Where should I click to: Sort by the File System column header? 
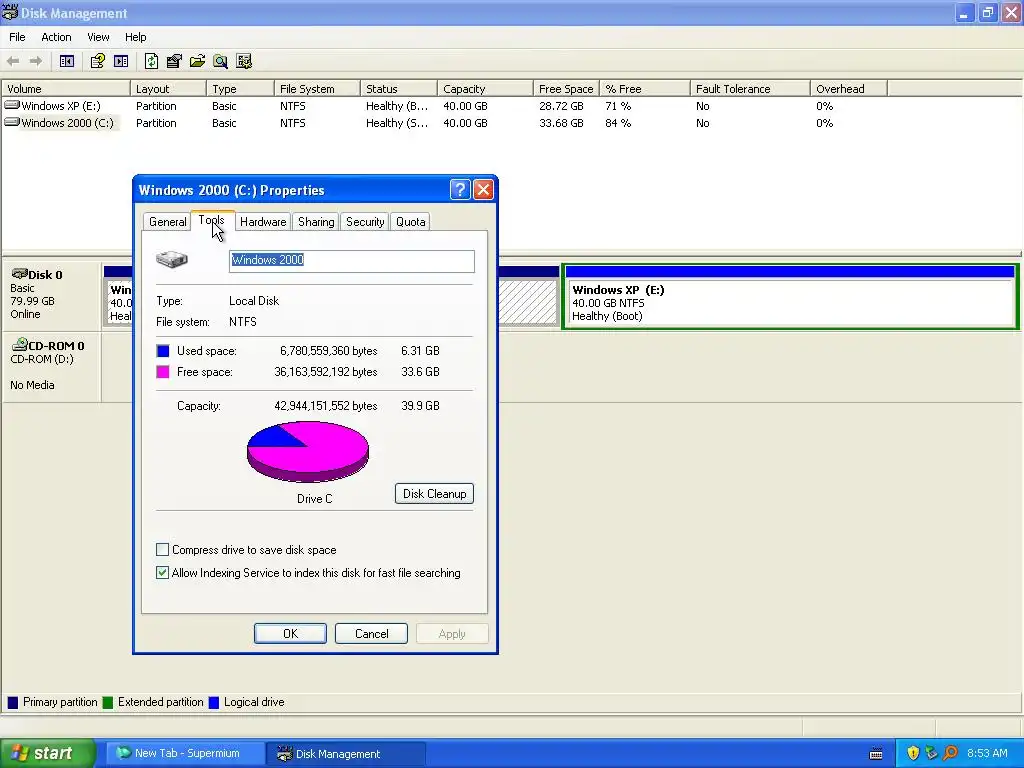pos(317,89)
